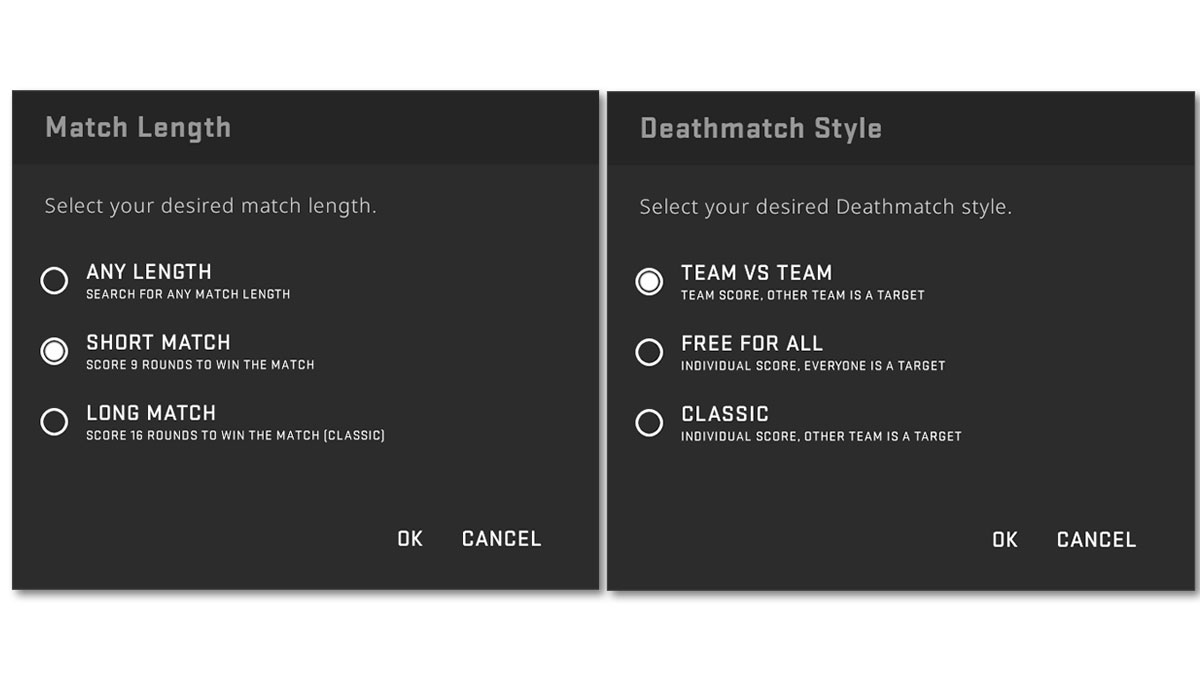Screen dimensions: 1200x675
Task: Click the 'ANY LENGTH' option label text
Action: (149, 272)
